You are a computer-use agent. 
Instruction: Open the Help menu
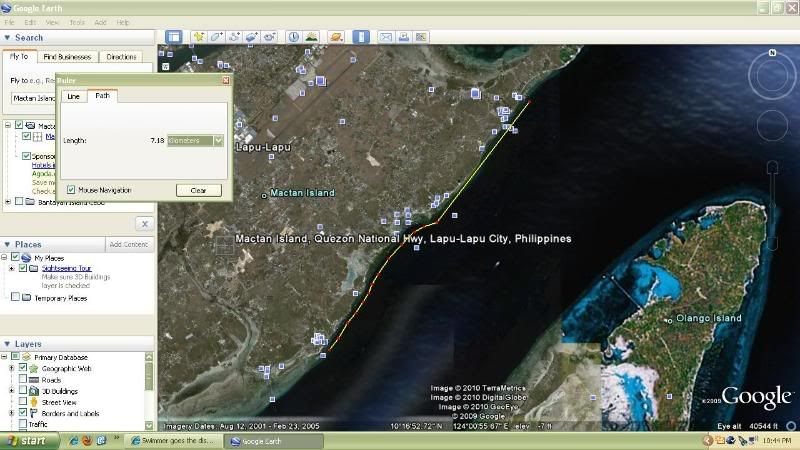[x=122, y=22]
